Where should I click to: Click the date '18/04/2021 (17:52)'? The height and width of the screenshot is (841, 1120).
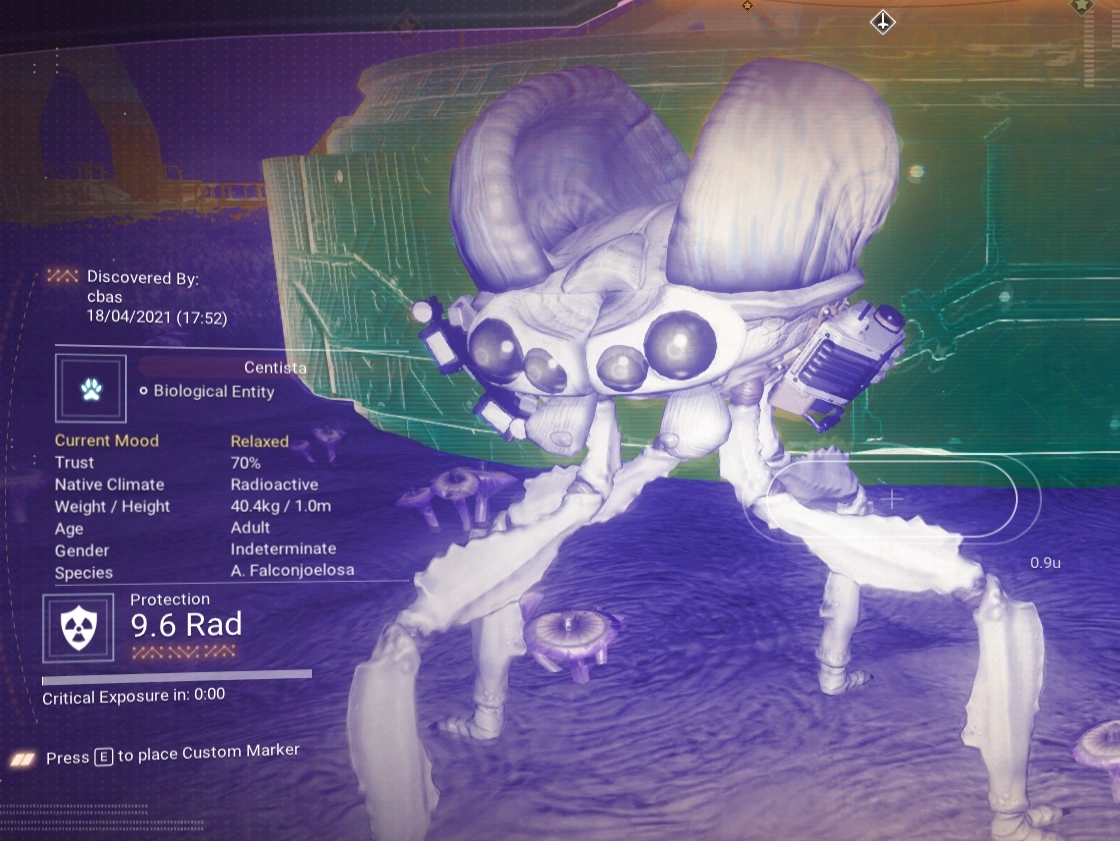[157, 317]
